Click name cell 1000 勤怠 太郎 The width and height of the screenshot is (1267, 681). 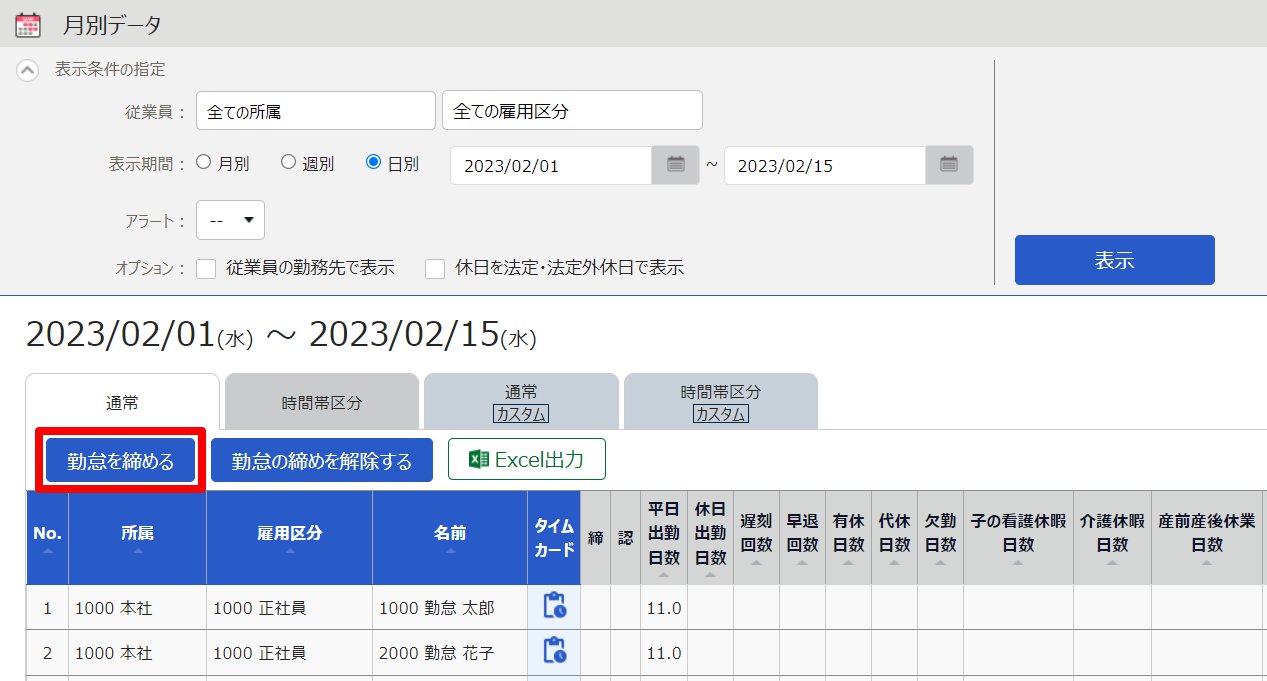[x=450, y=608]
